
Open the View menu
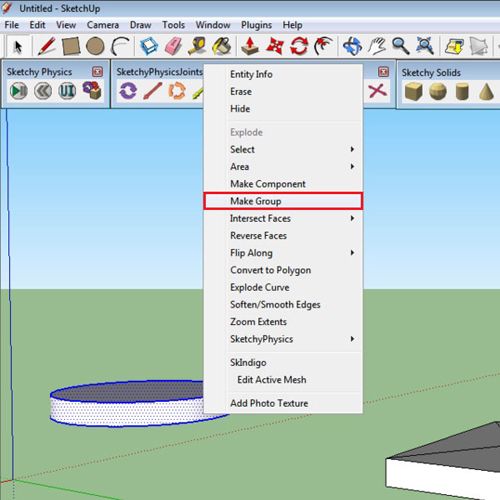(x=66, y=25)
